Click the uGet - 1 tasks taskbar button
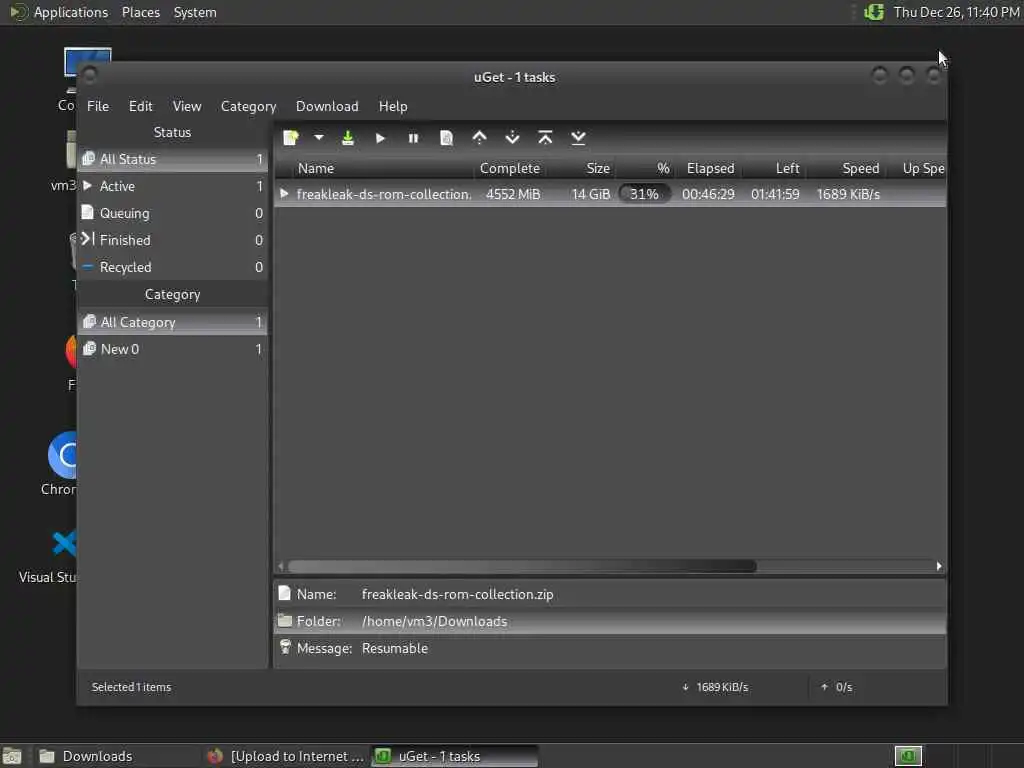 coord(455,756)
